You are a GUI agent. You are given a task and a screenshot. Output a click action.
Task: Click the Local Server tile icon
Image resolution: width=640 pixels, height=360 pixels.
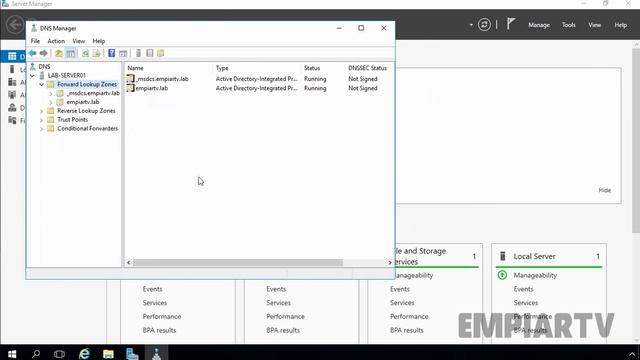click(503, 256)
